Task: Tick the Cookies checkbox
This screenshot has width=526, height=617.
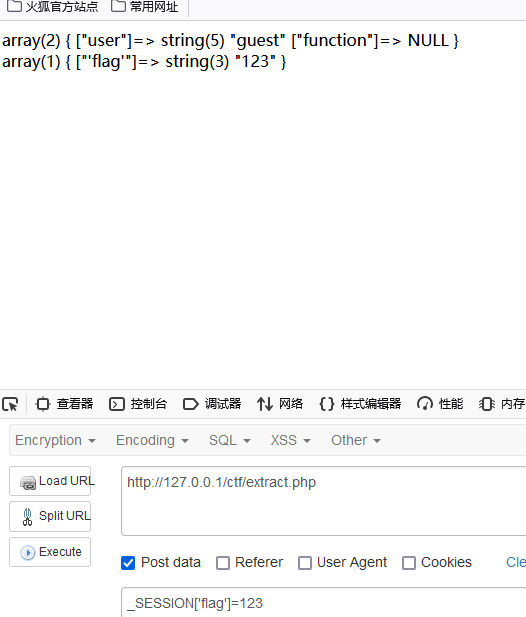Action: tap(409, 563)
